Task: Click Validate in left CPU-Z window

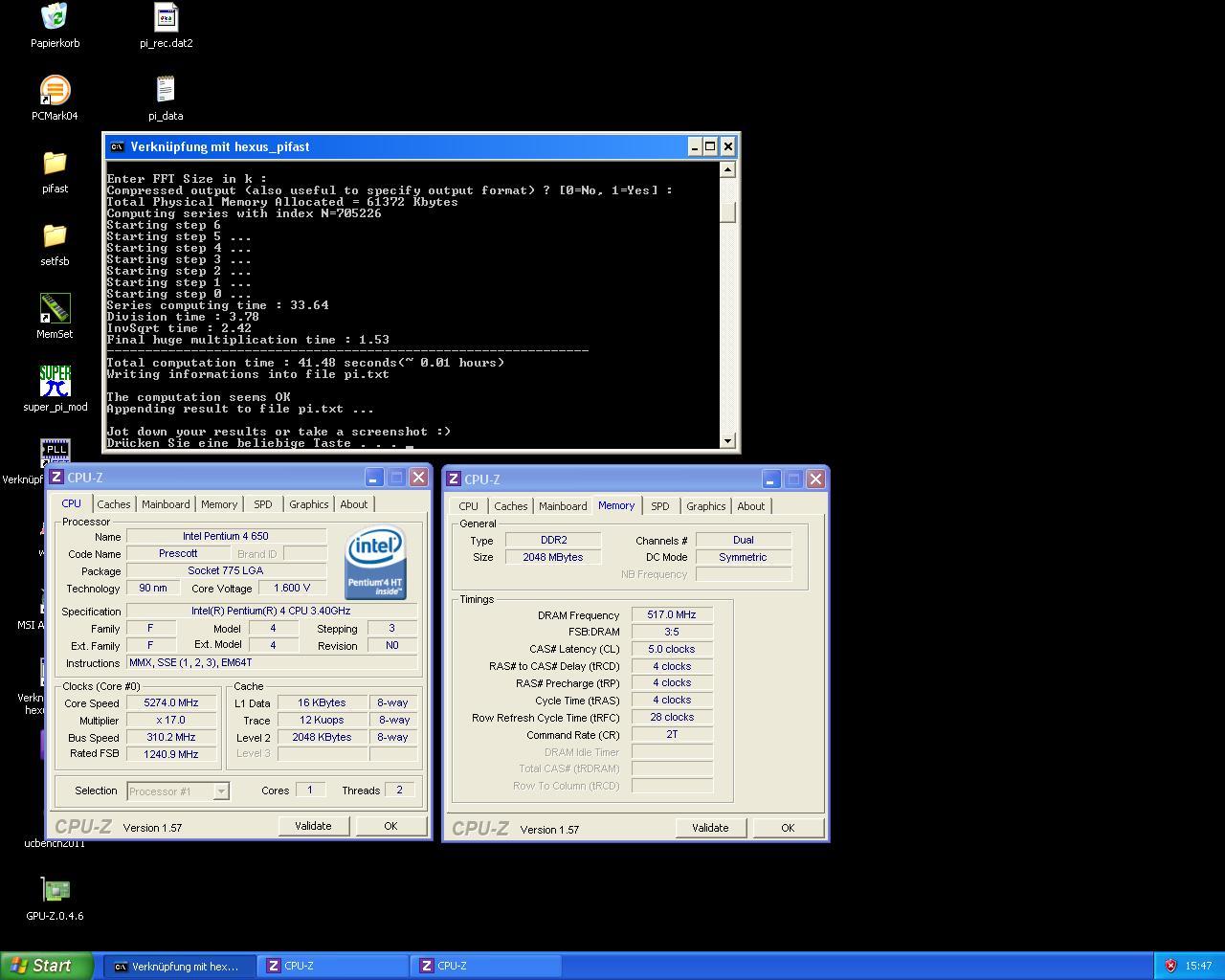Action: pyautogui.click(x=313, y=826)
